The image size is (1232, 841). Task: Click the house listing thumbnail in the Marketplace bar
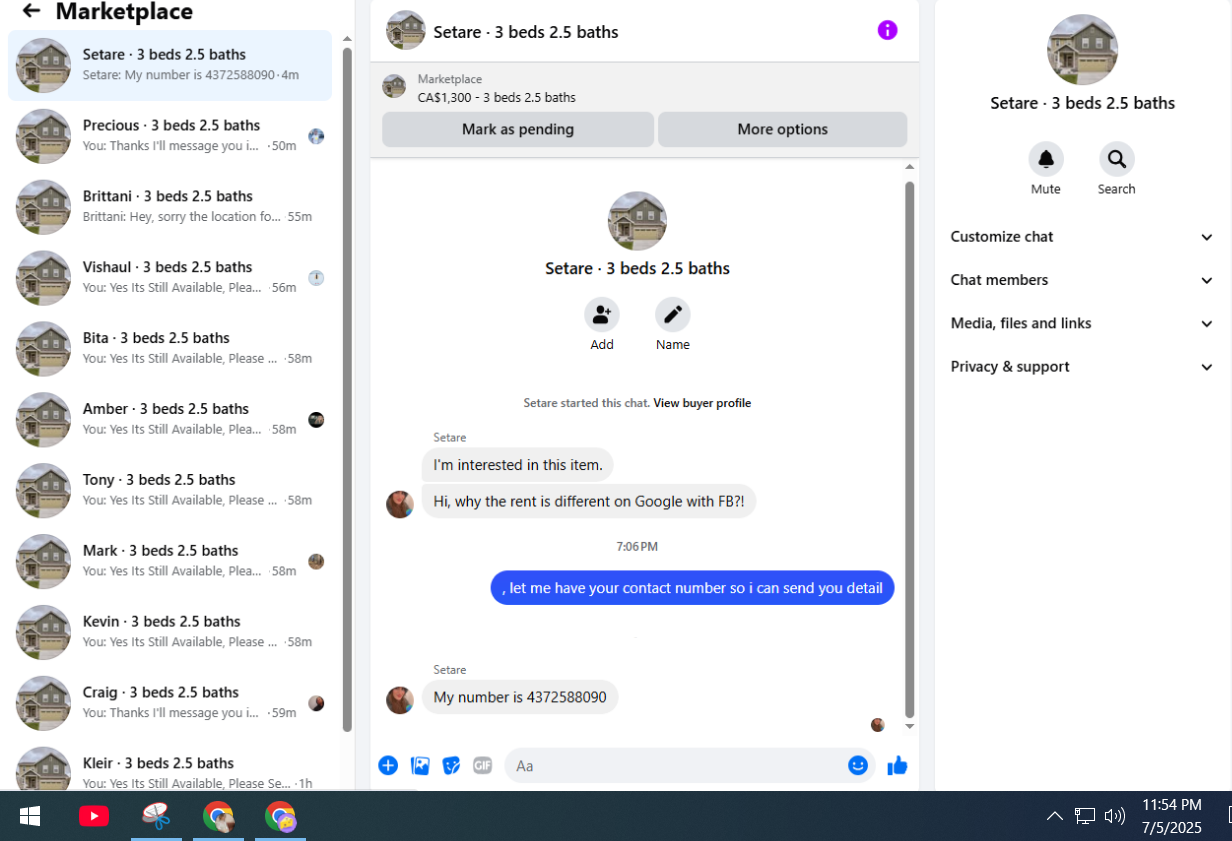[394, 86]
